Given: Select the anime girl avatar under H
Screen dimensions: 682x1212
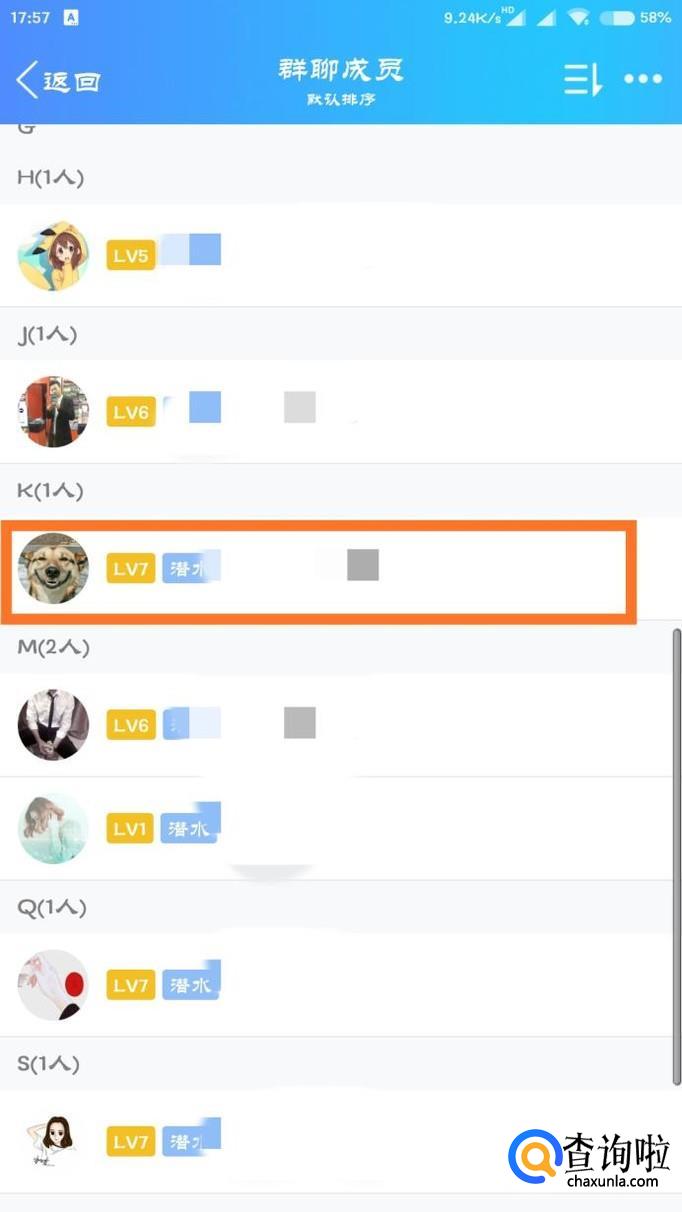Looking at the screenshot, I should 53,256.
